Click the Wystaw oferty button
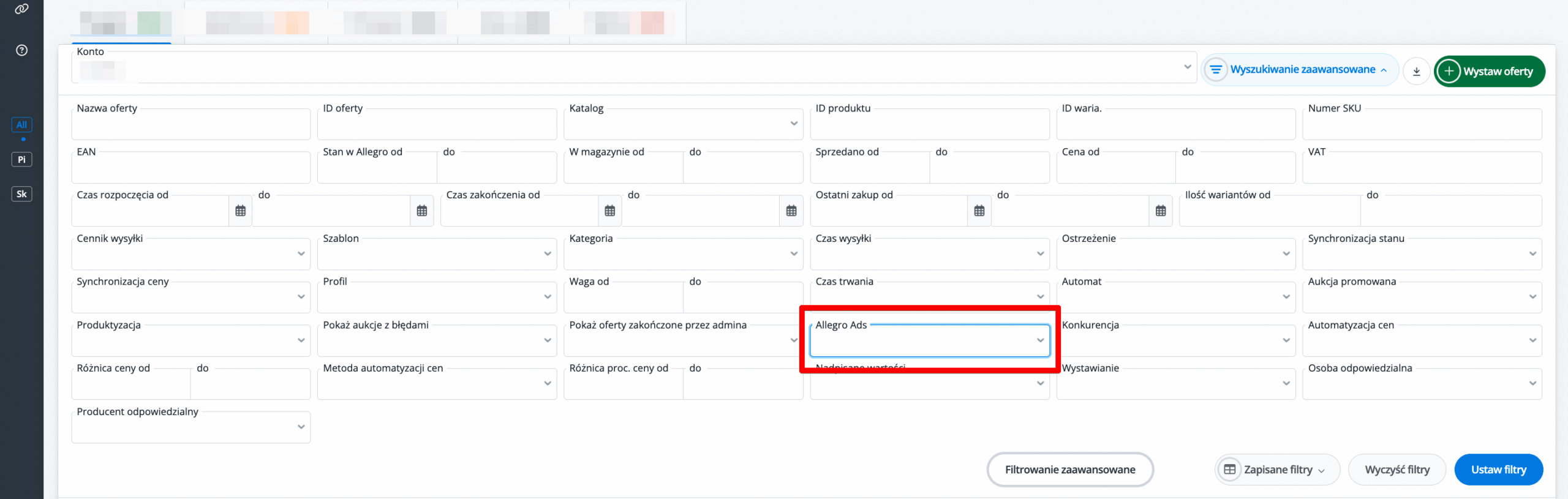This screenshot has width=1568, height=499. [1489, 72]
